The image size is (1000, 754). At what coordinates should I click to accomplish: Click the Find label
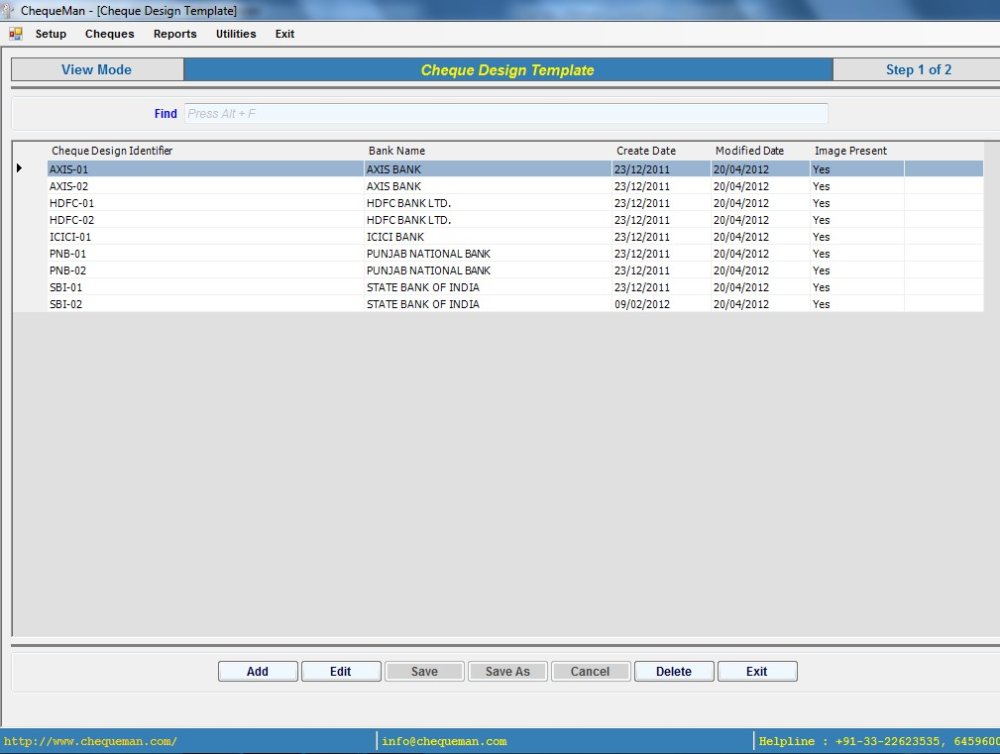[165, 114]
